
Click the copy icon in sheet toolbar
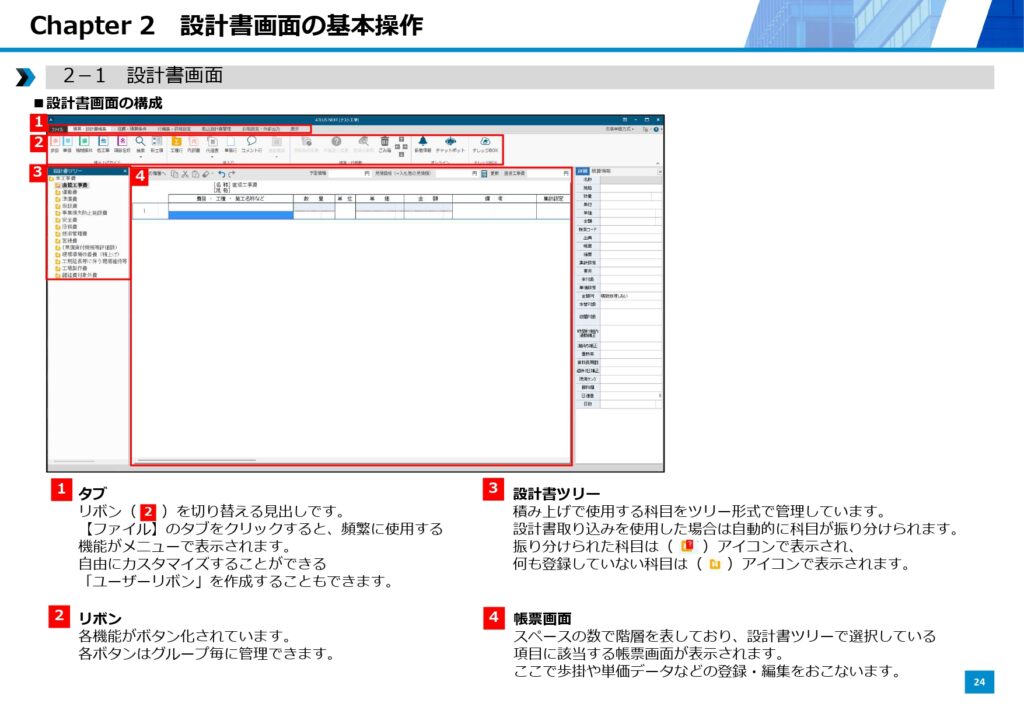click(x=174, y=174)
